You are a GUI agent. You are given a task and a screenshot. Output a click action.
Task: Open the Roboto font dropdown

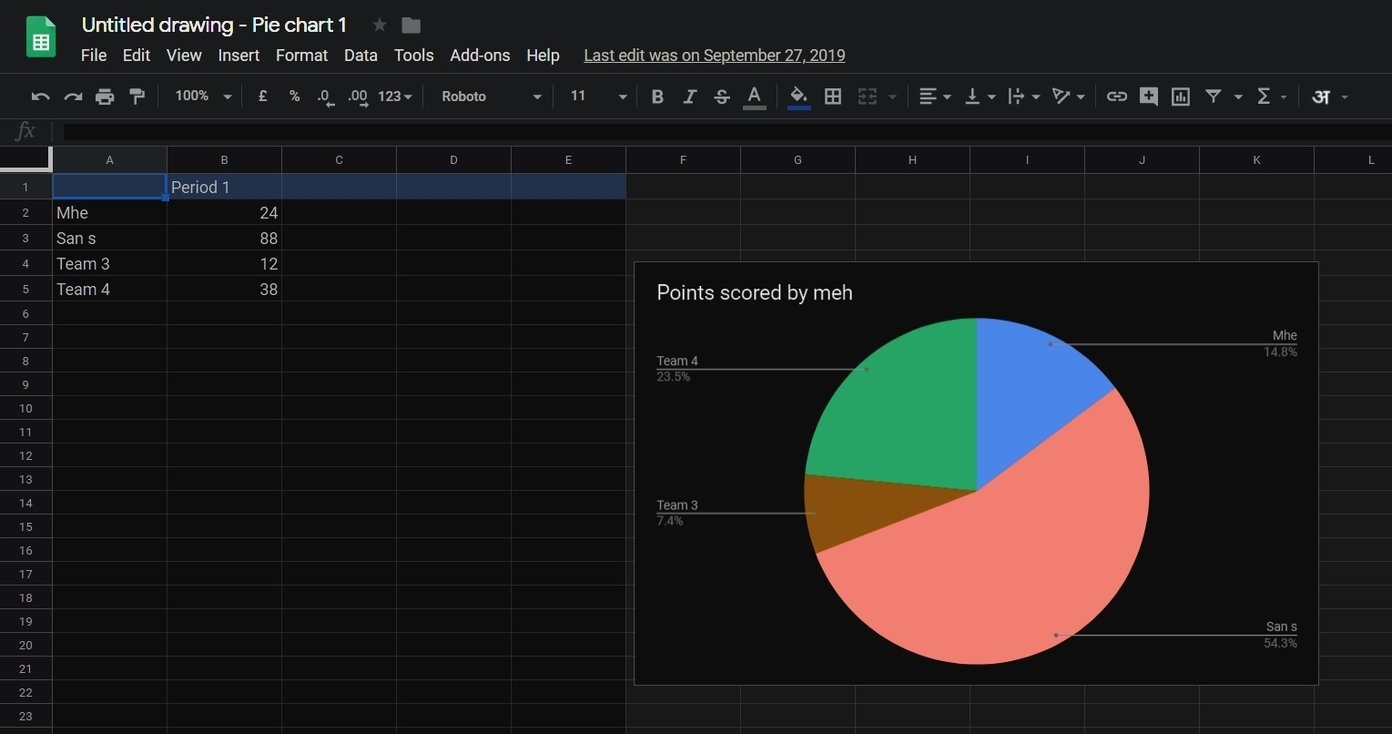coord(491,96)
